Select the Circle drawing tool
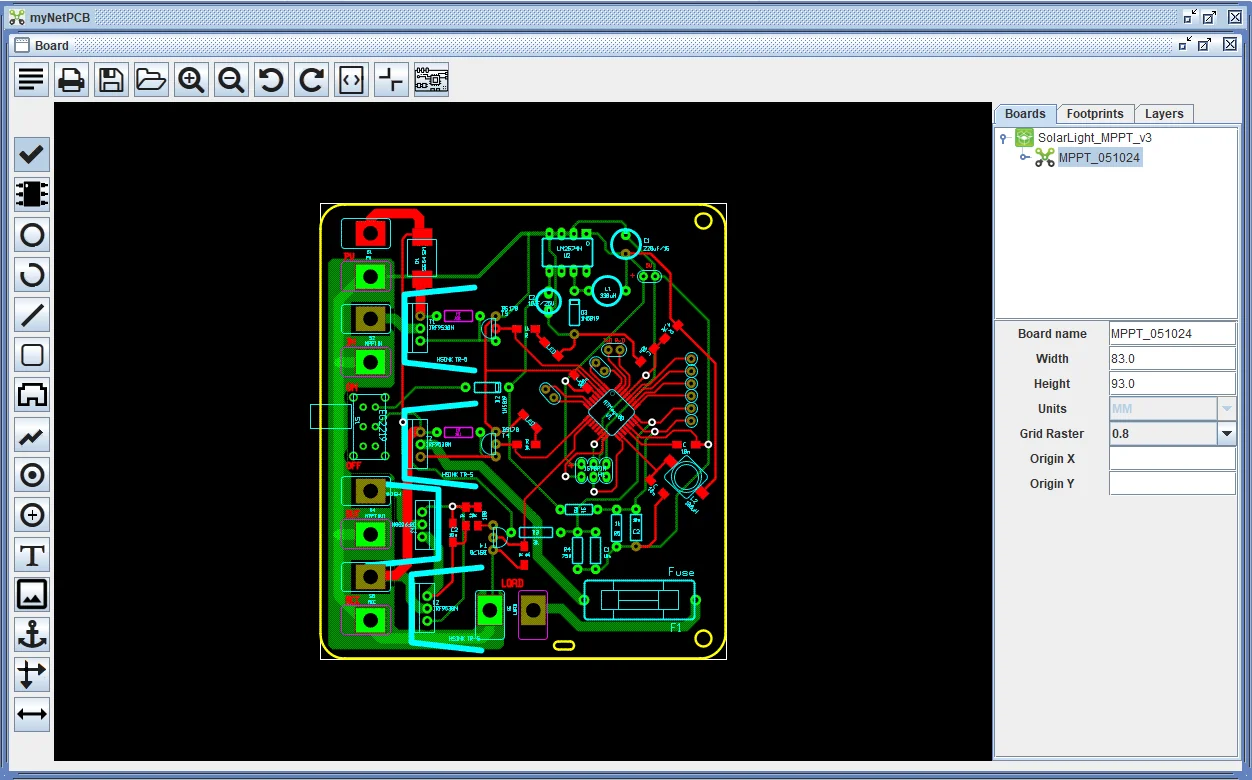Image resolution: width=1252 pixels, height=780 pixels. 32,234
